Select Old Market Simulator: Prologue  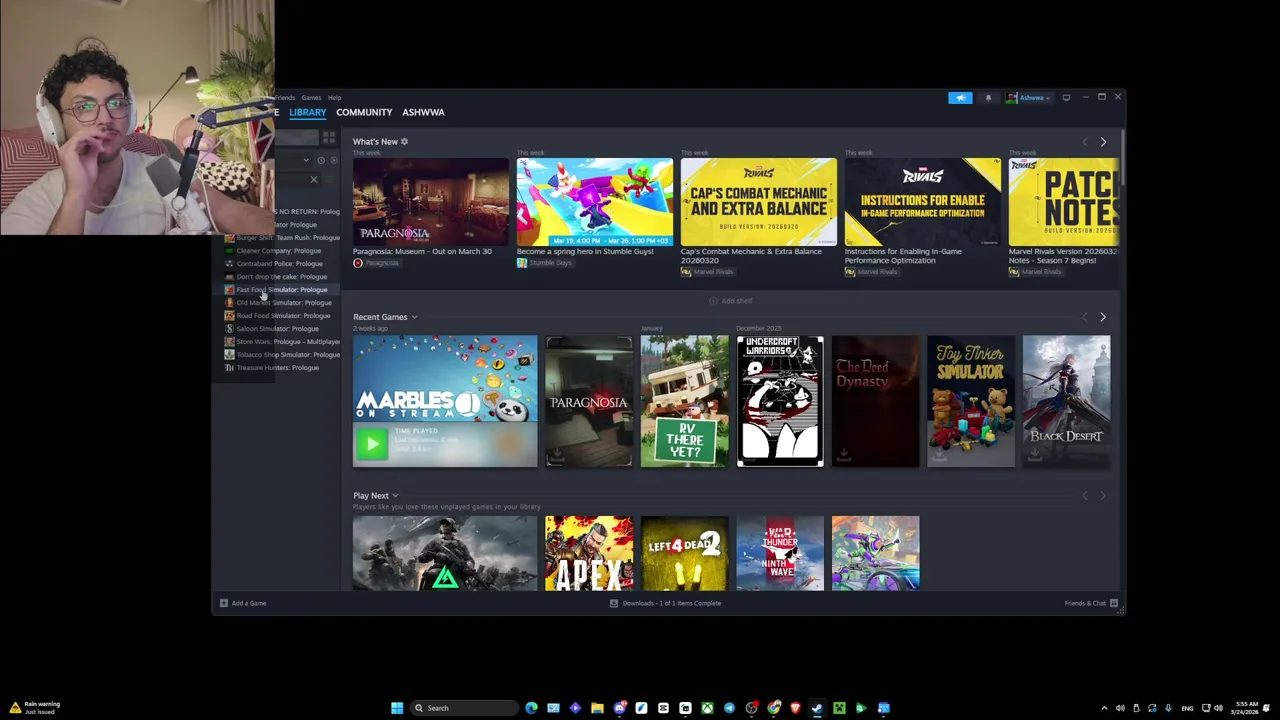[x=276, y=303]
